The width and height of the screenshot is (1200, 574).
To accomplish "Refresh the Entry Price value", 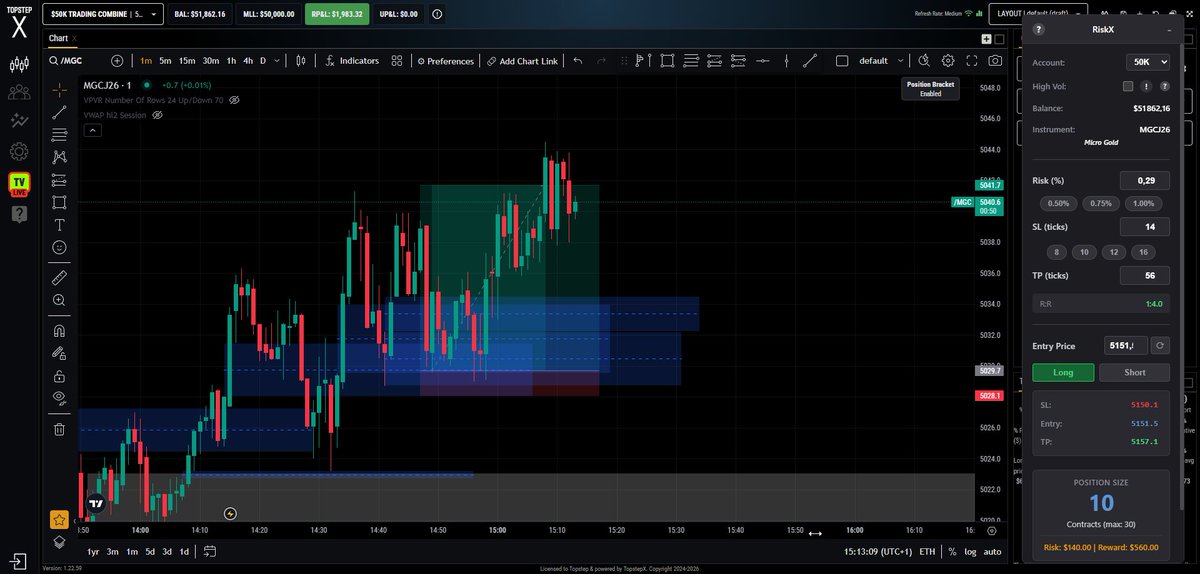I will [x=1159, y=345].
